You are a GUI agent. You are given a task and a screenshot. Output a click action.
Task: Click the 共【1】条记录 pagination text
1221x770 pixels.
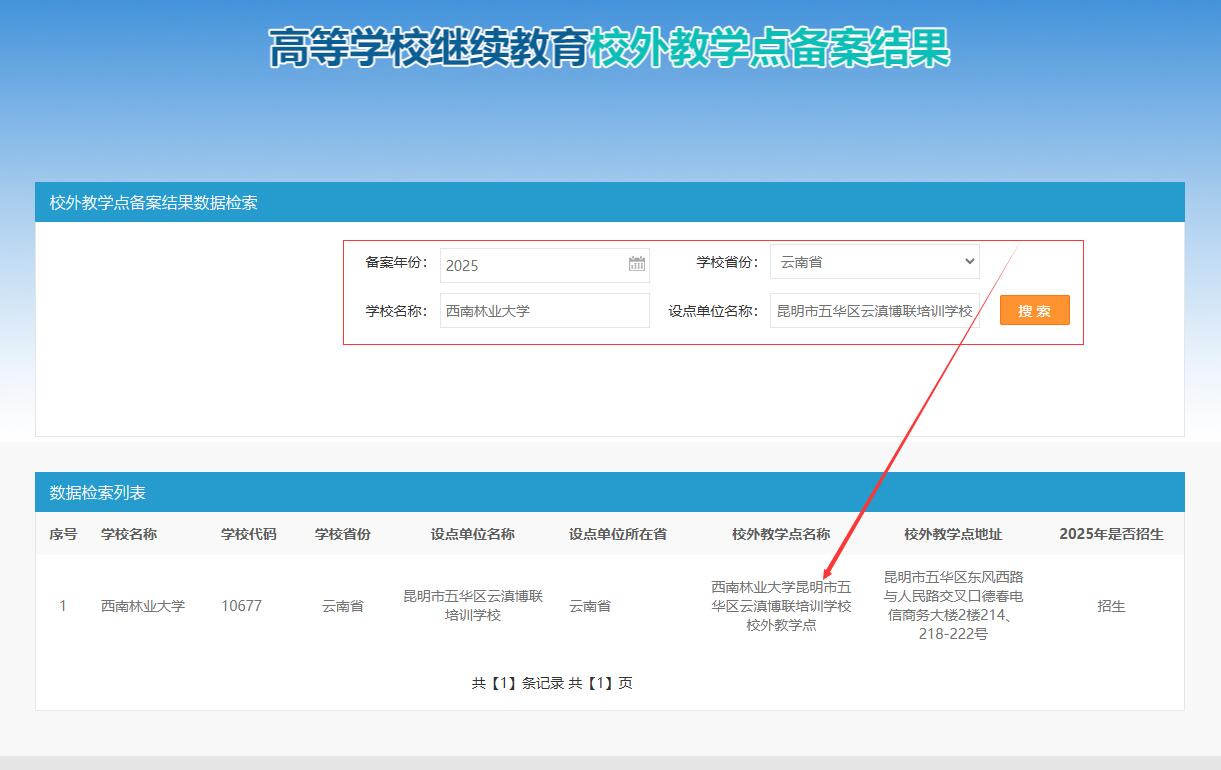[518, 683]
